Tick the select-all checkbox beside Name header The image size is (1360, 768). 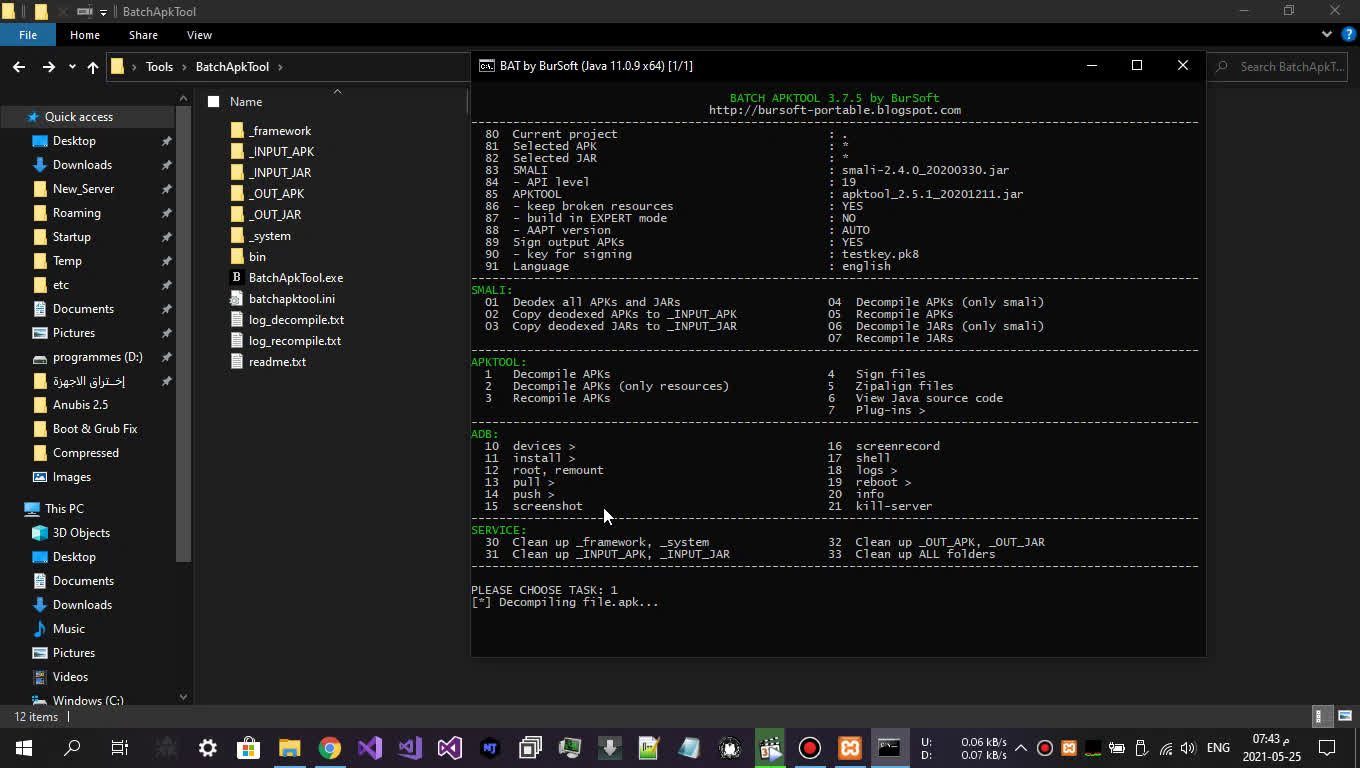click(213, 100)
